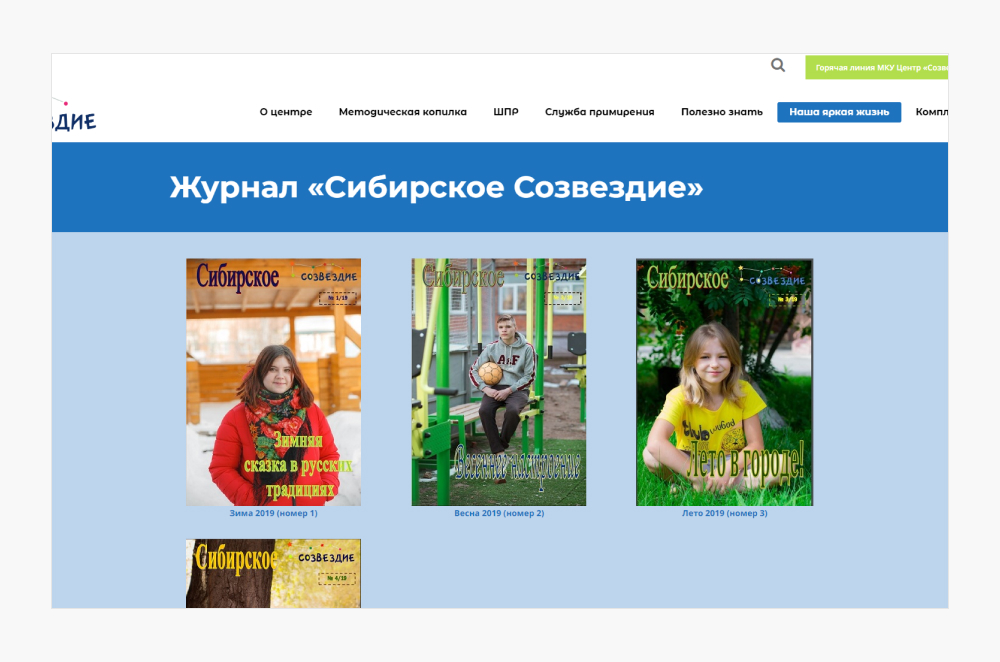Follow the «Лето 2019 (номер 3)» link
The height and width of the screenshot is (662, 1000).
click(724, 513)
